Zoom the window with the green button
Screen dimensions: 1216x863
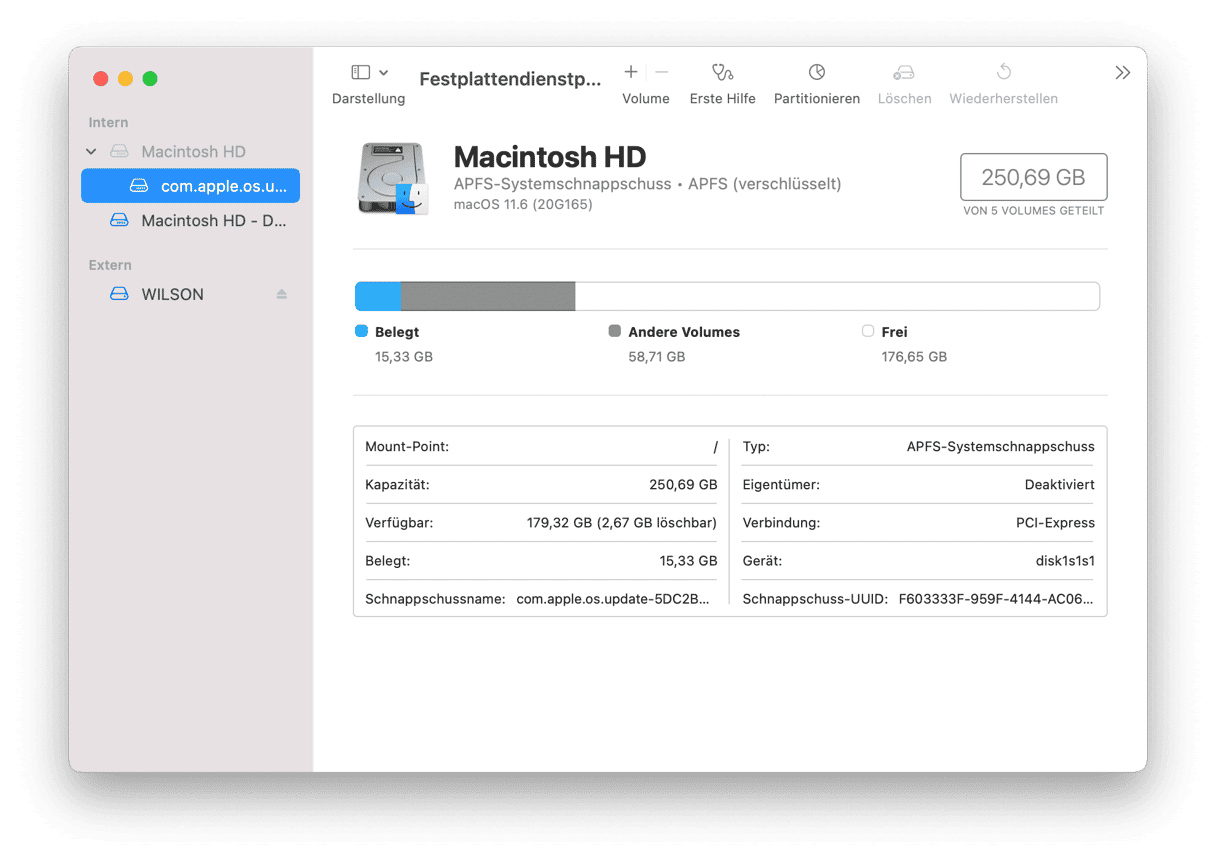[150, 79]
